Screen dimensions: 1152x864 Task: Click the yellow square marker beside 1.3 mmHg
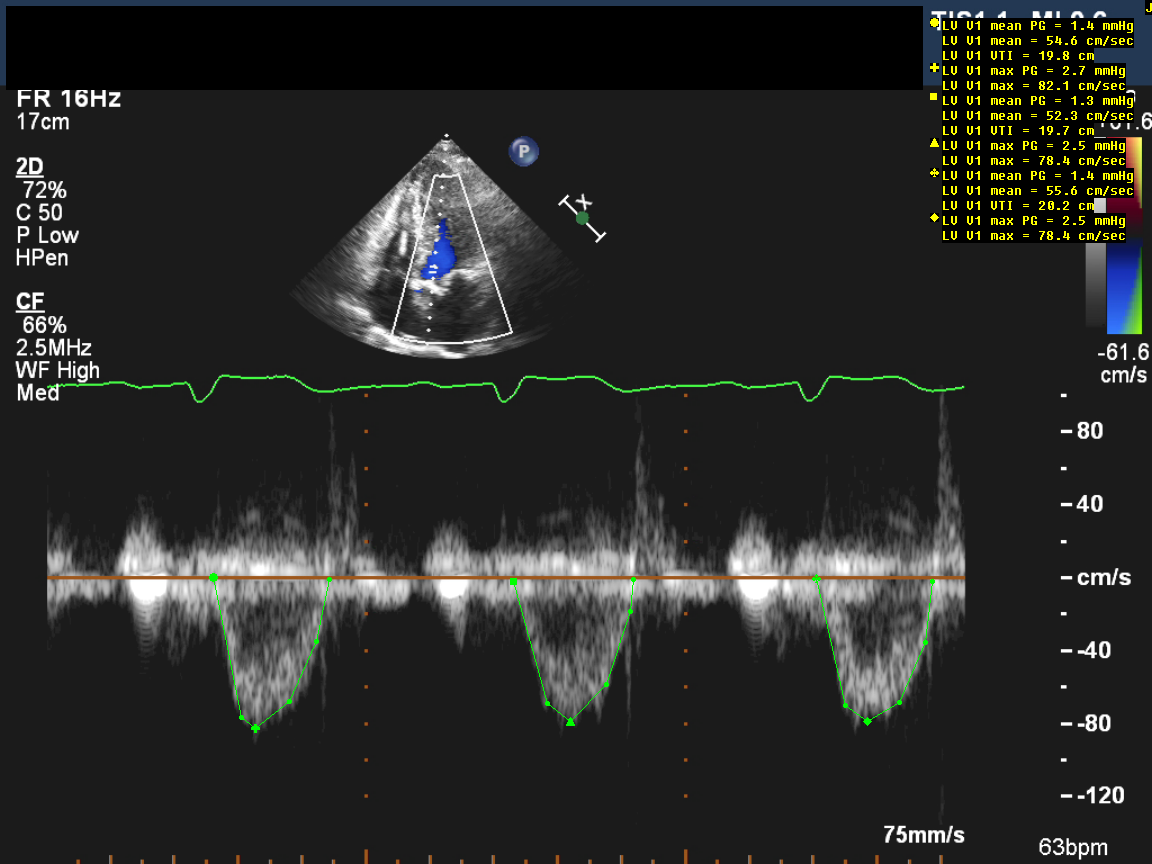(934, 98)
